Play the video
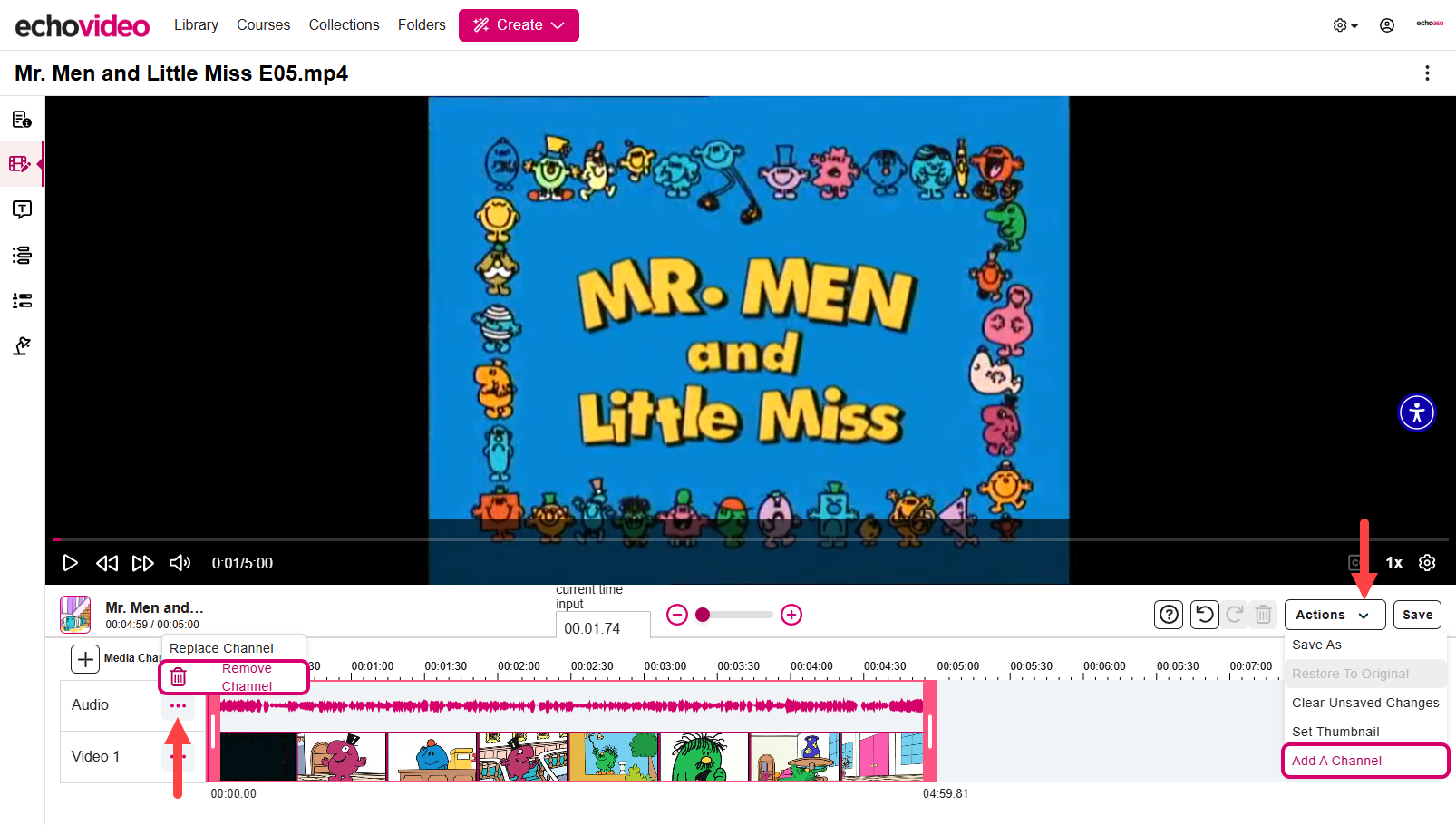1456x825 pixels. point(70,563)
